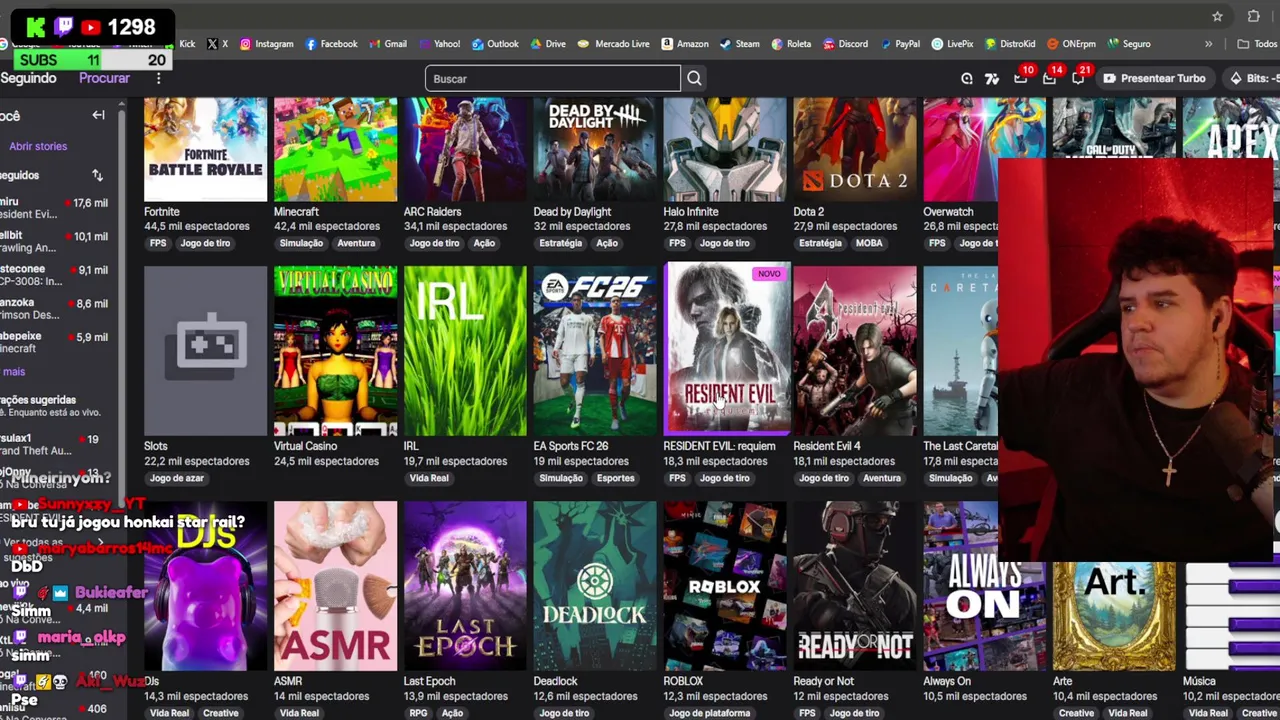
Task: Open the Gmail bookmark
Action: [388, 44]
